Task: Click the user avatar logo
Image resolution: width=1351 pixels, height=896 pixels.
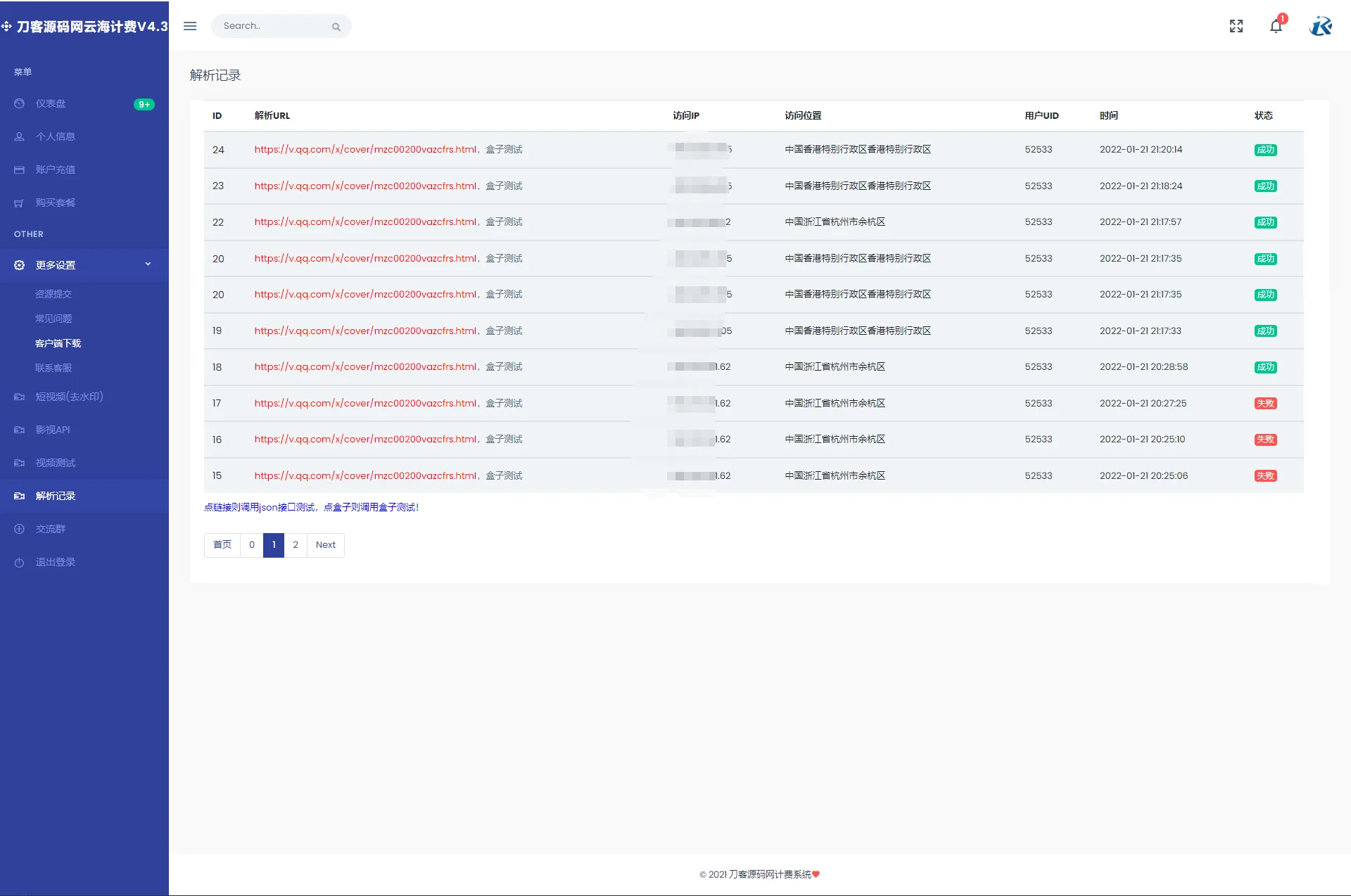Action: pos(1321,26)
